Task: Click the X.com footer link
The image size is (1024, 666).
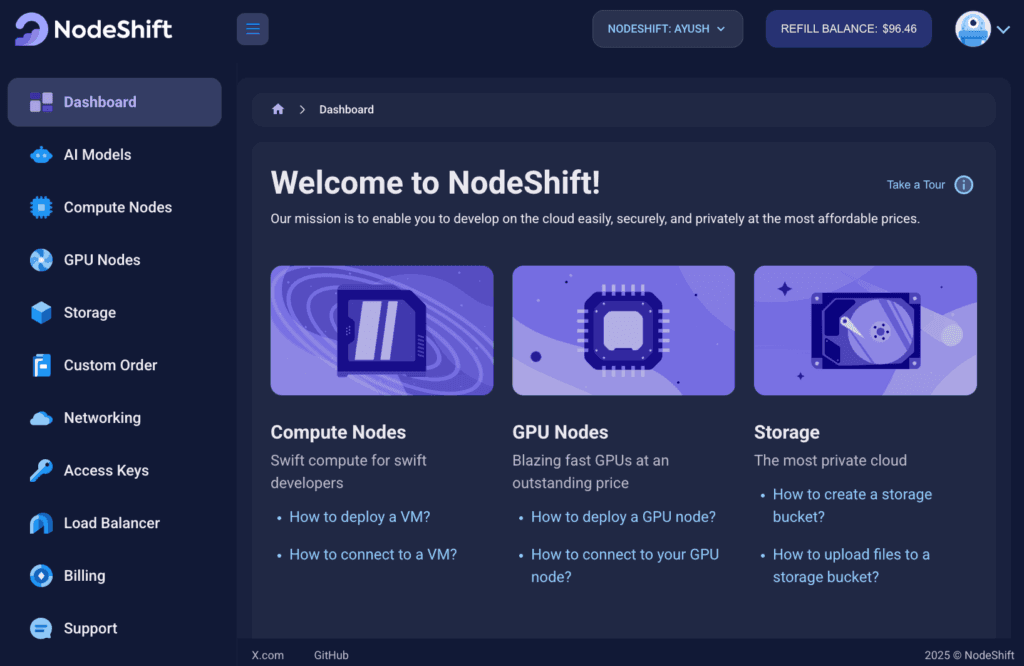Action: pos(268,655)
